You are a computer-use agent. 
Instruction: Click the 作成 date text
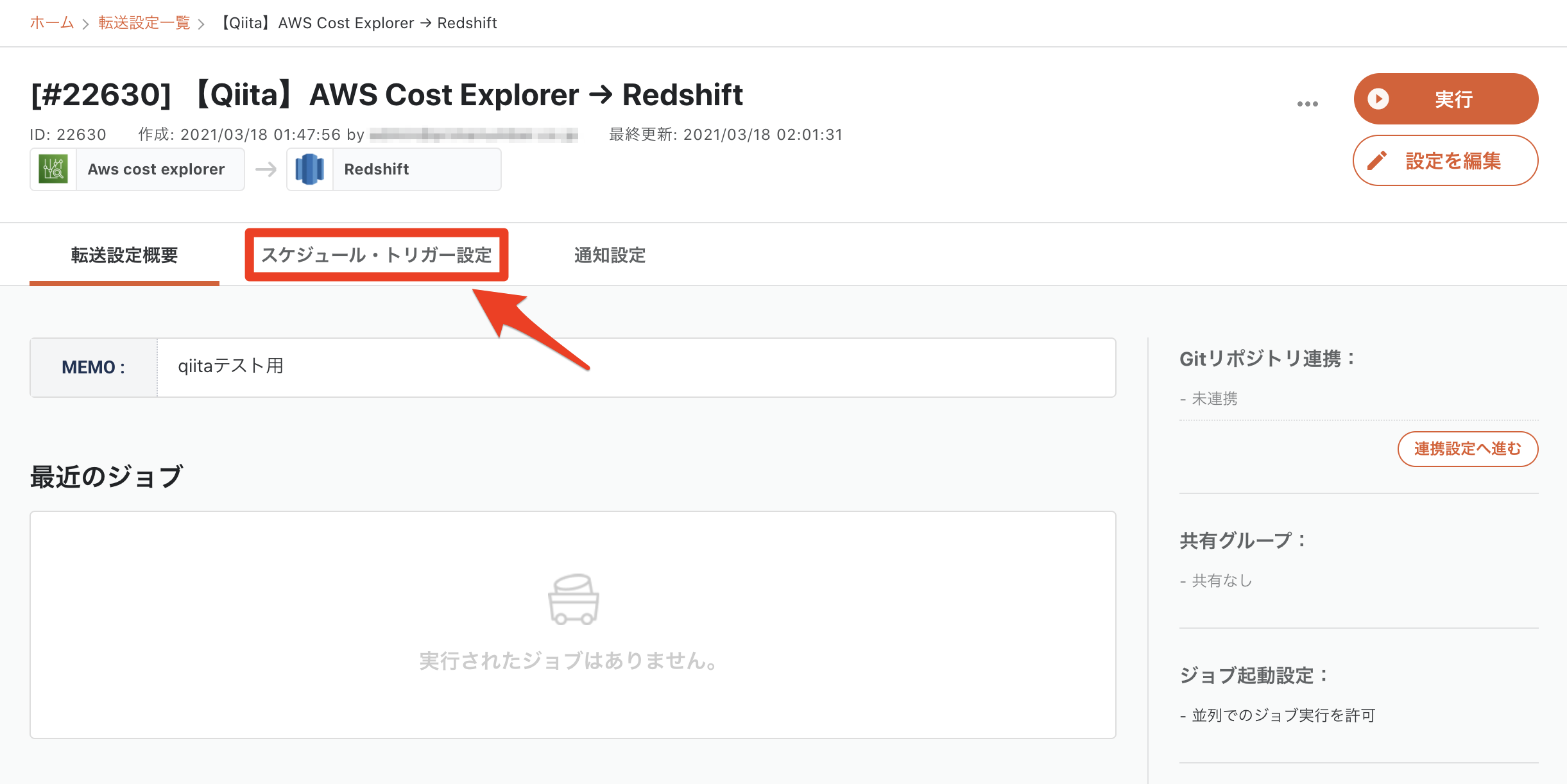pyautogui.click(x=251, y=135)
